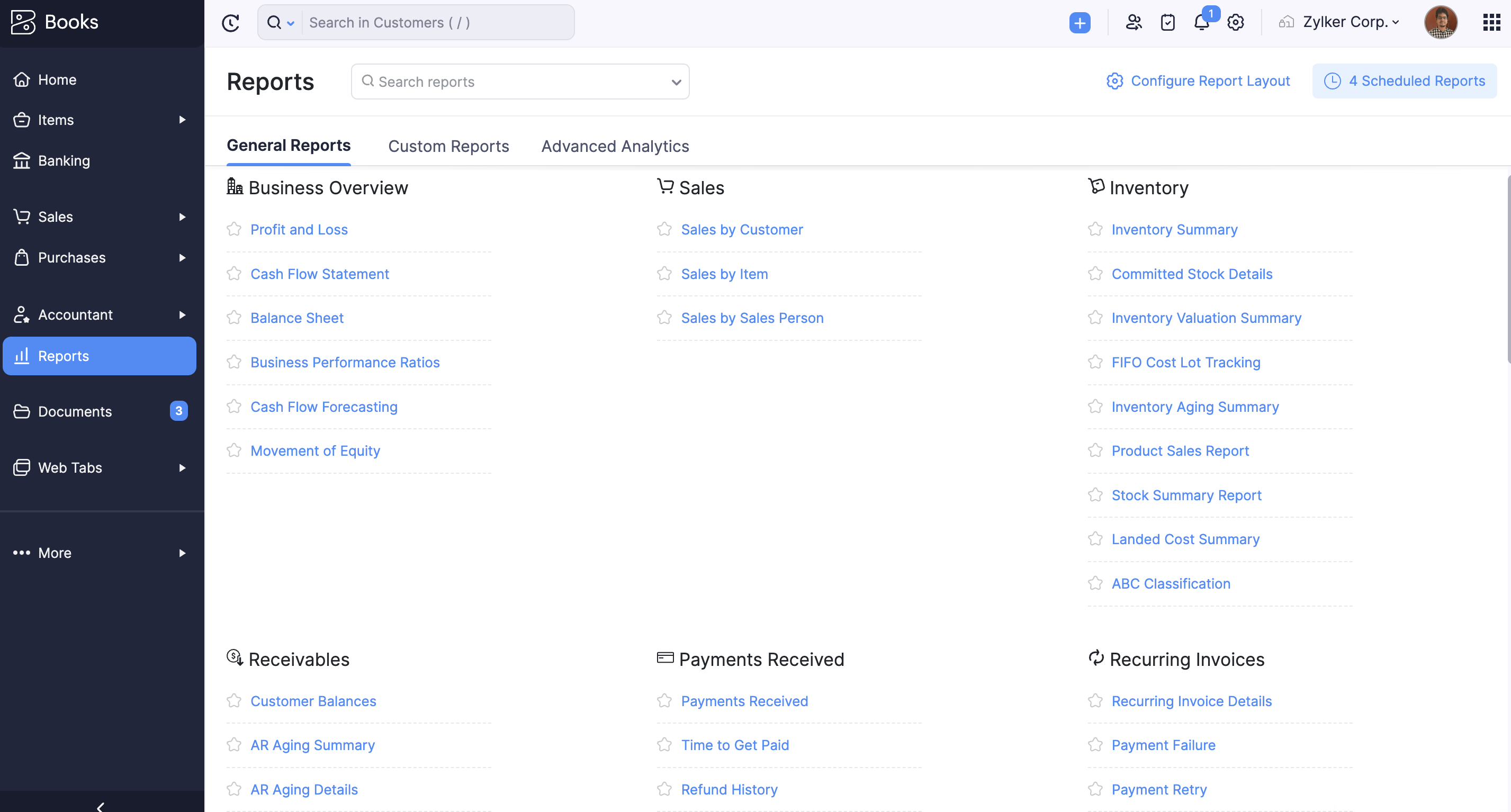Favorite the Customer Balances star

234,701
